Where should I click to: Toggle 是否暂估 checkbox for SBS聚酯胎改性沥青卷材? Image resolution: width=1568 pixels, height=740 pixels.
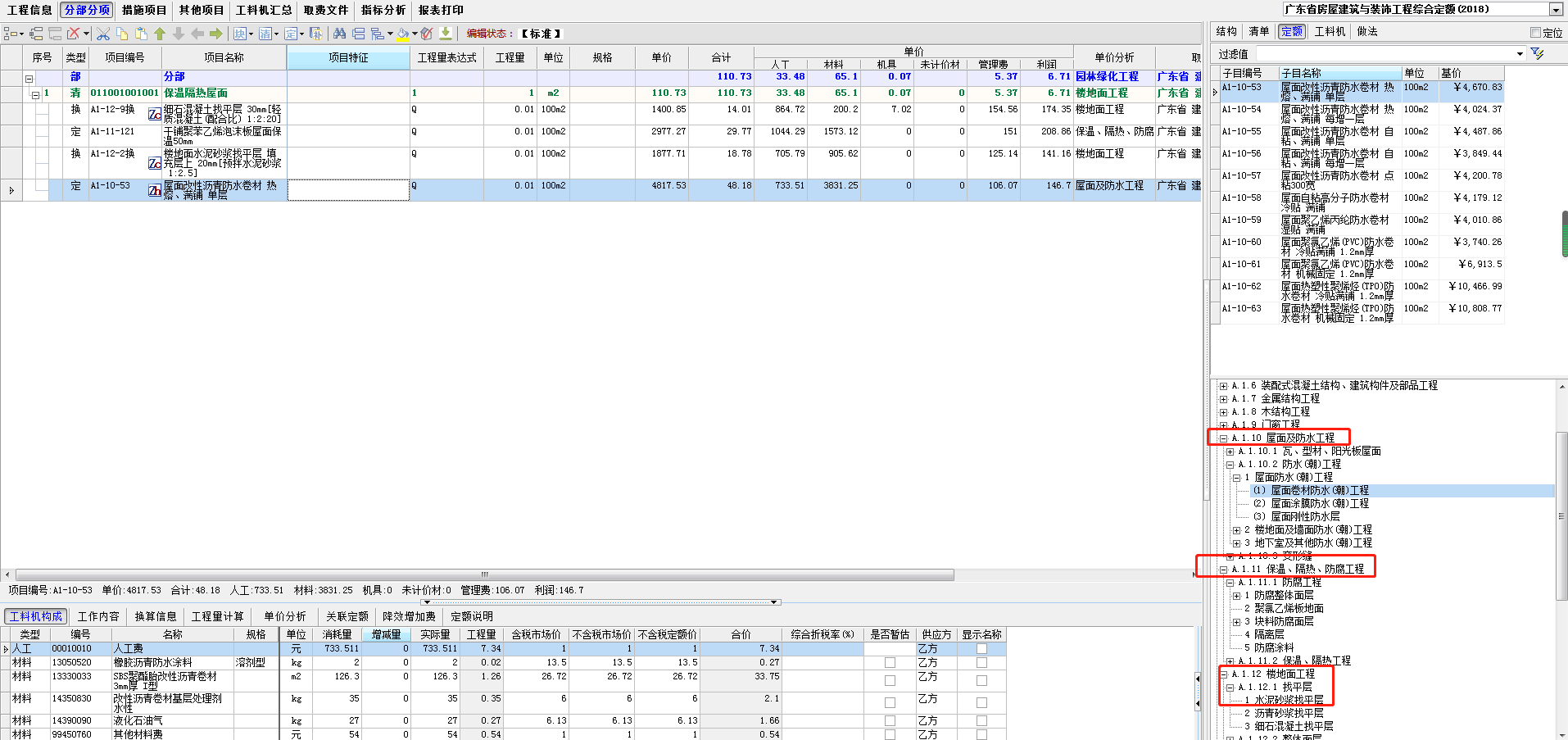pos(890,680)
